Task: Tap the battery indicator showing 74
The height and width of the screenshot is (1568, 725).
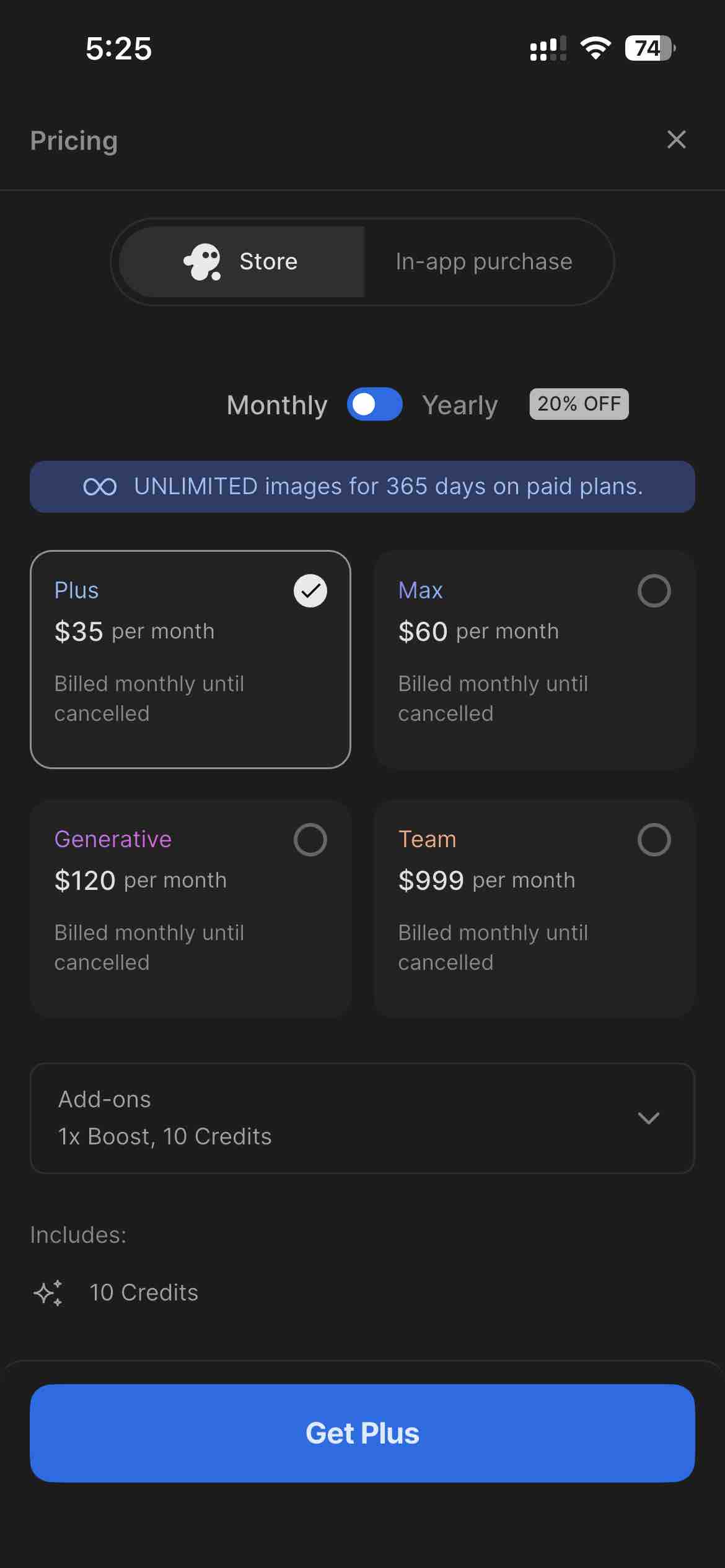Action: point(648,47)
